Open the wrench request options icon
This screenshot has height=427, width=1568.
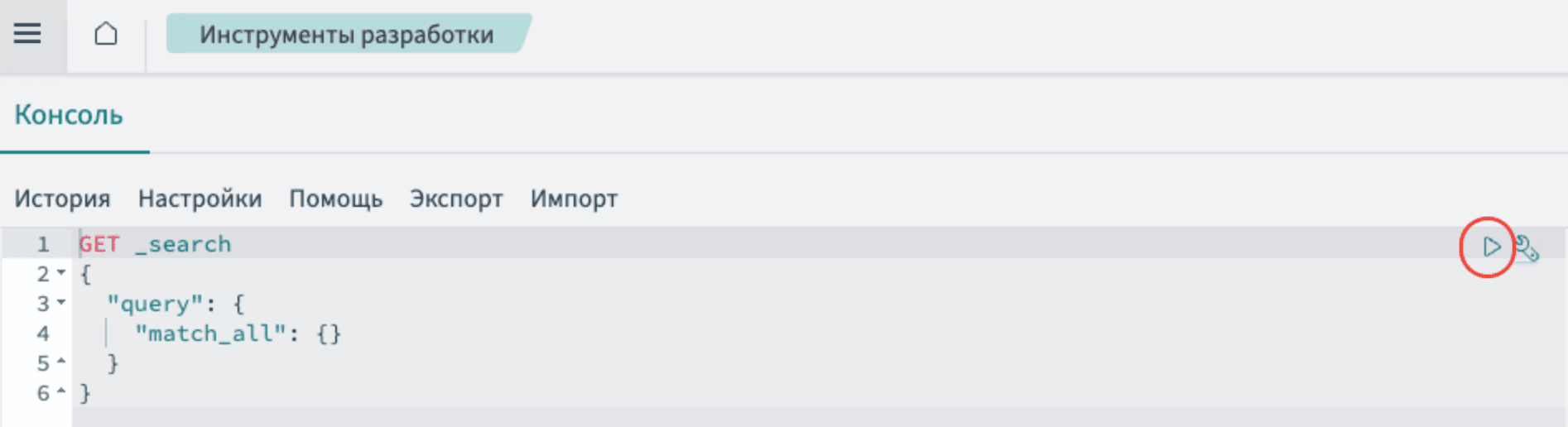[x=1527, y=248]
